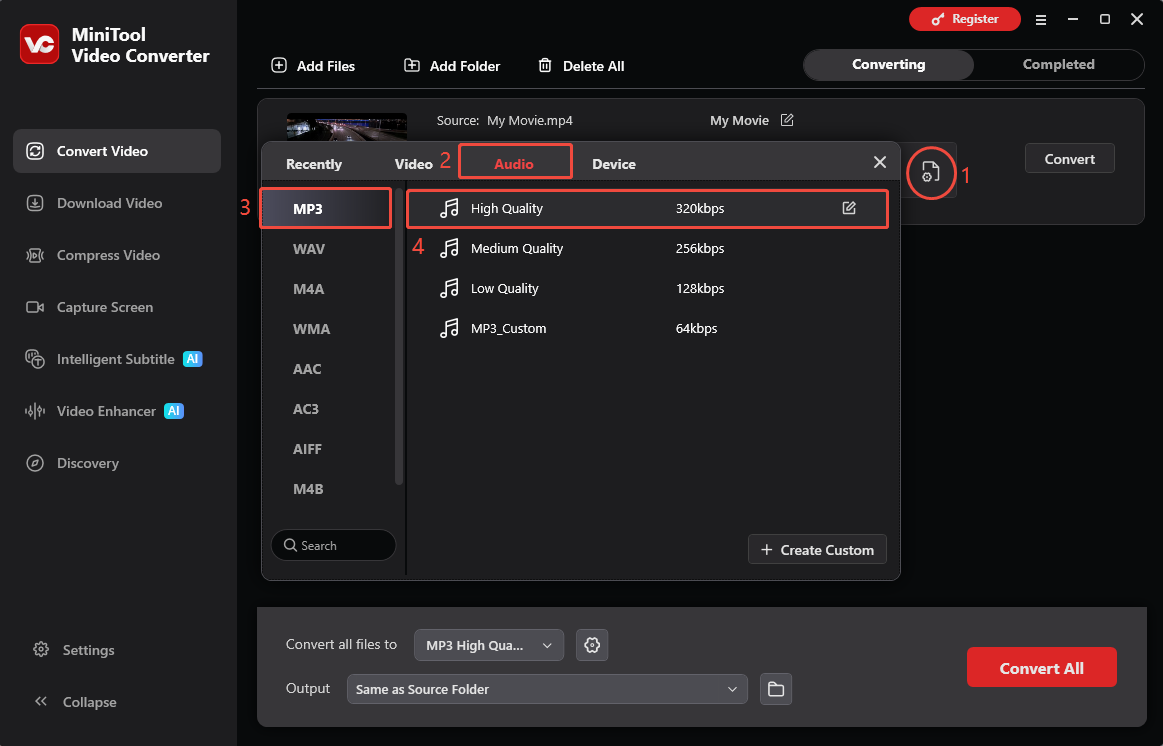Click the format list scrollbar
The width and height of the screenshot is (1163, 746).
pos(399,337)
